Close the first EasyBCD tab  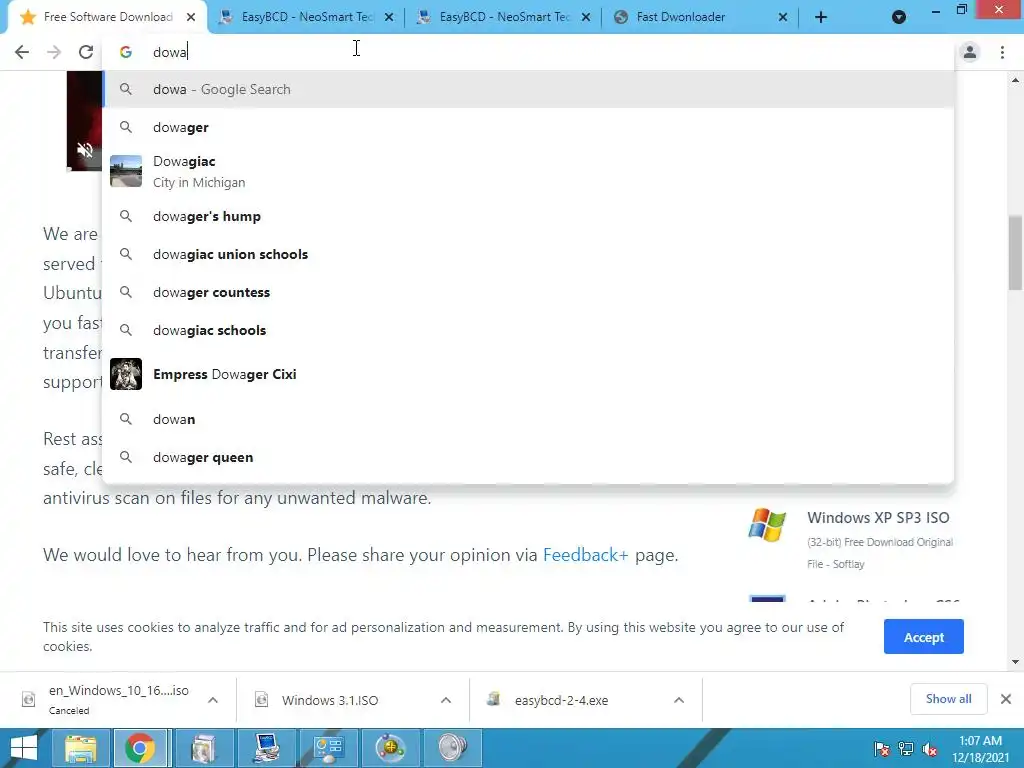389,18
